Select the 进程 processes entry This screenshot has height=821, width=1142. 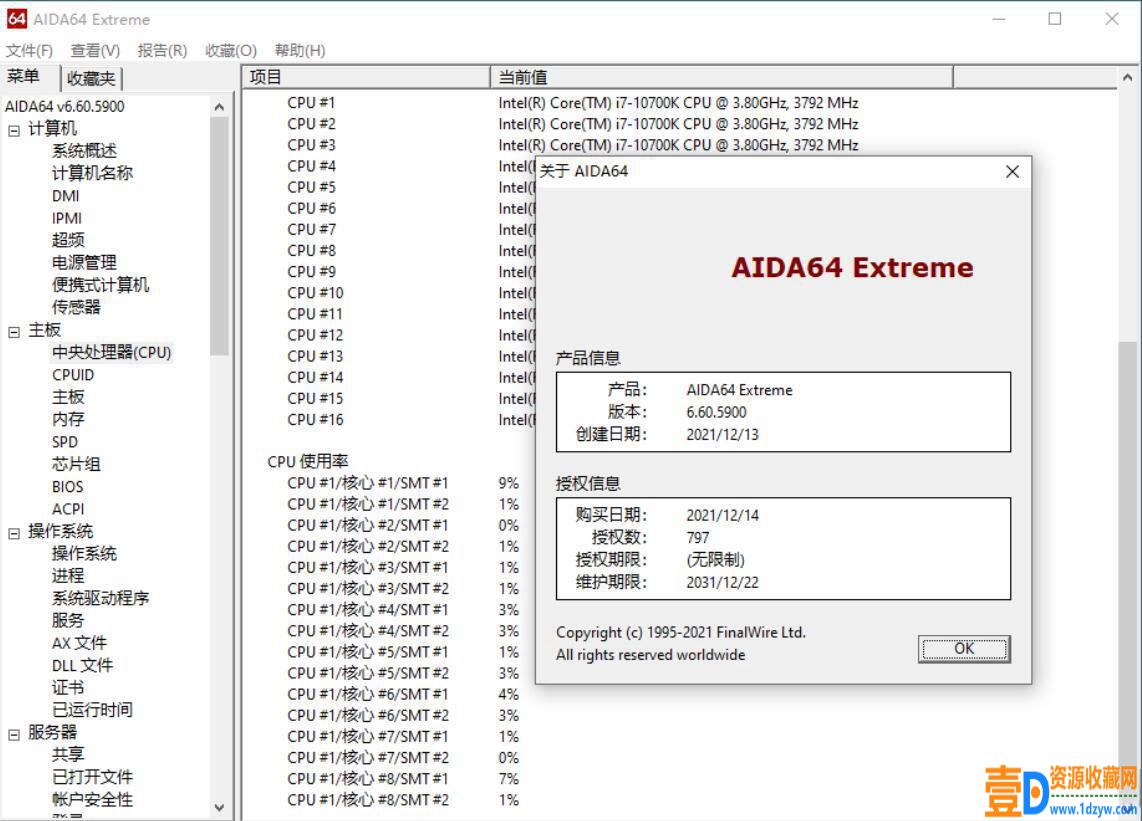(x=66, y=576)
